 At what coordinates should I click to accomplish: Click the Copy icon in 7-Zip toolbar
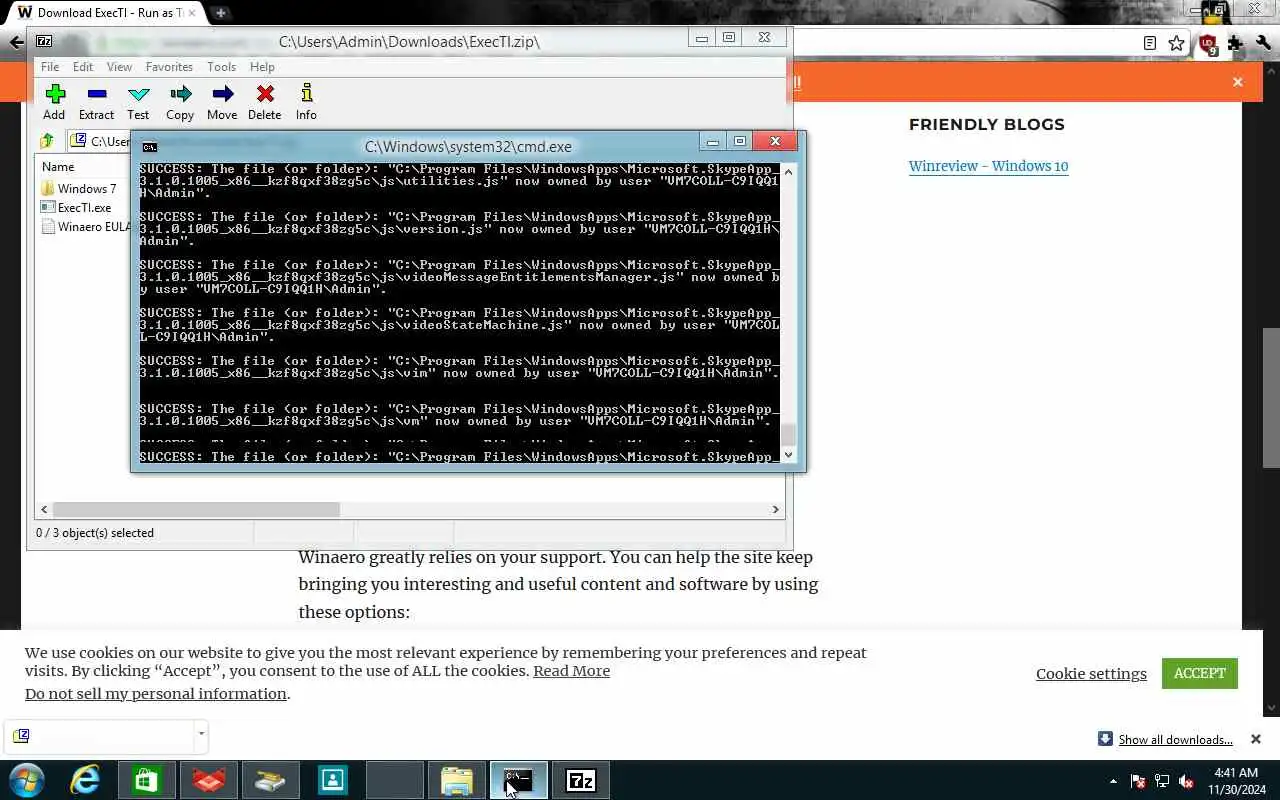click(x=180, y=94)
